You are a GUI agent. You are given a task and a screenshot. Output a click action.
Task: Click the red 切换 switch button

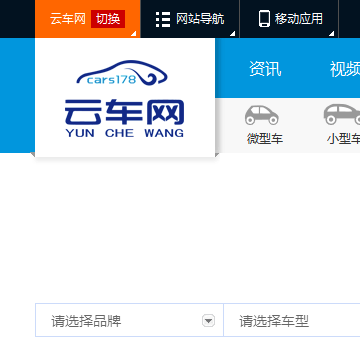click(x=108, y=19)
